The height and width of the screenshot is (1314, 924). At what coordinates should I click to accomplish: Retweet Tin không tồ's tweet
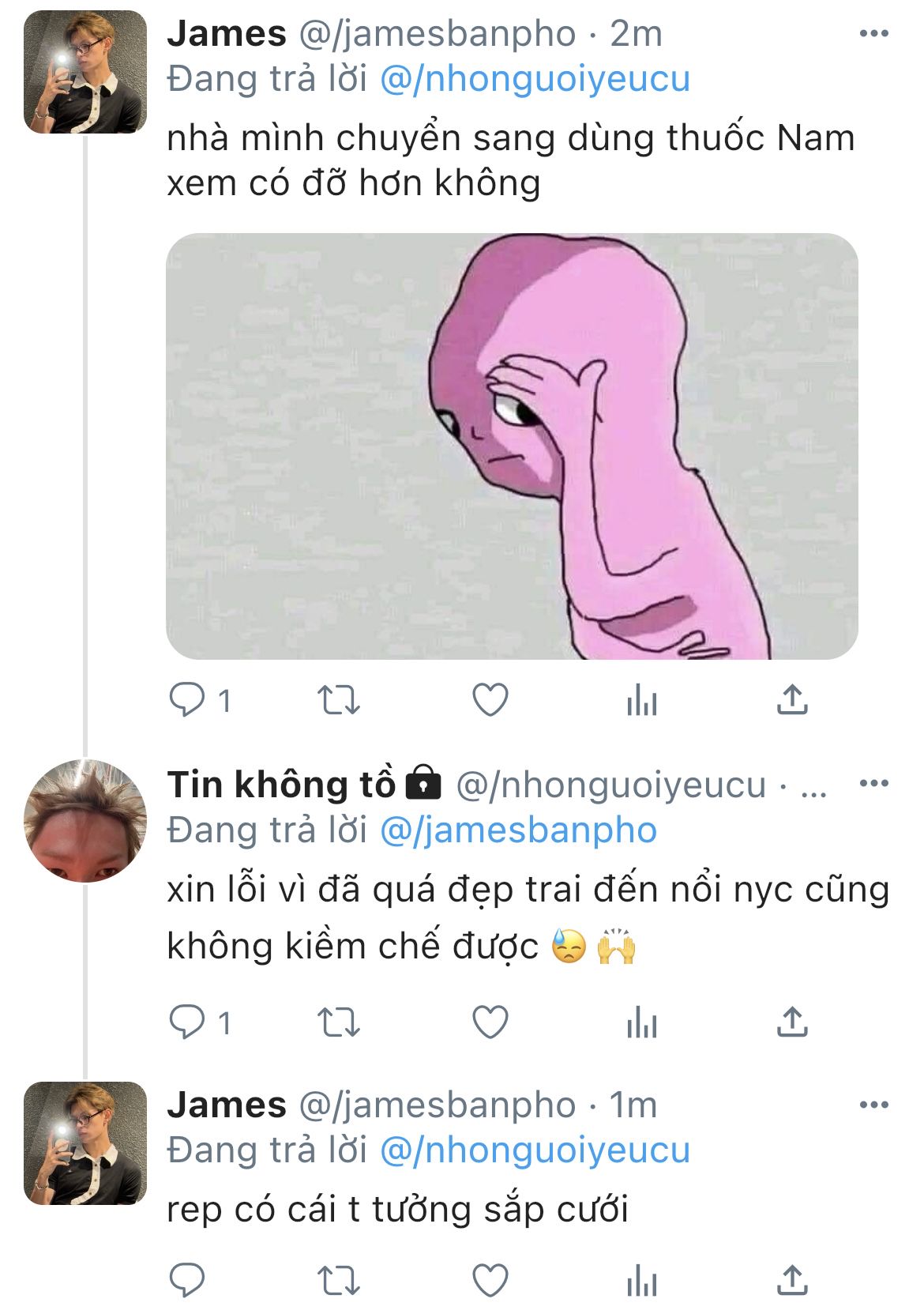[x=338, y=1022]
